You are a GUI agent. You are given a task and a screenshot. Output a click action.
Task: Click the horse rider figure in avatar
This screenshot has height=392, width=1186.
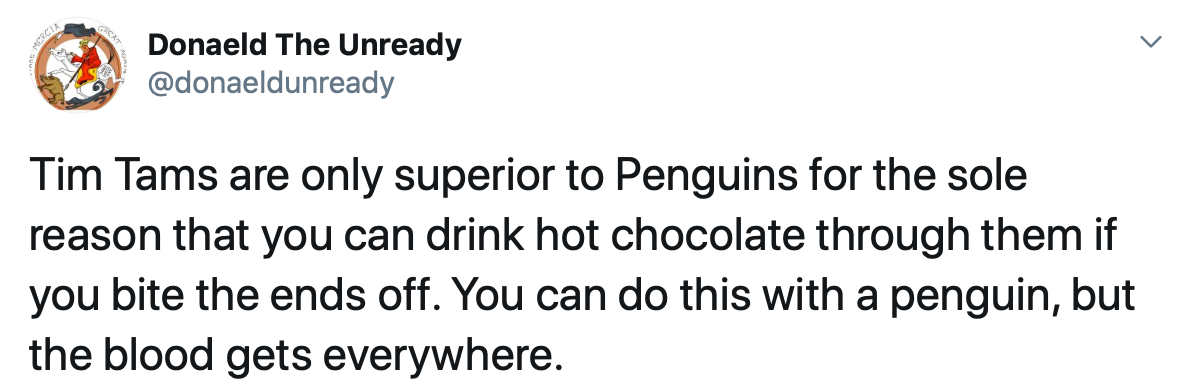pos(85,62)
